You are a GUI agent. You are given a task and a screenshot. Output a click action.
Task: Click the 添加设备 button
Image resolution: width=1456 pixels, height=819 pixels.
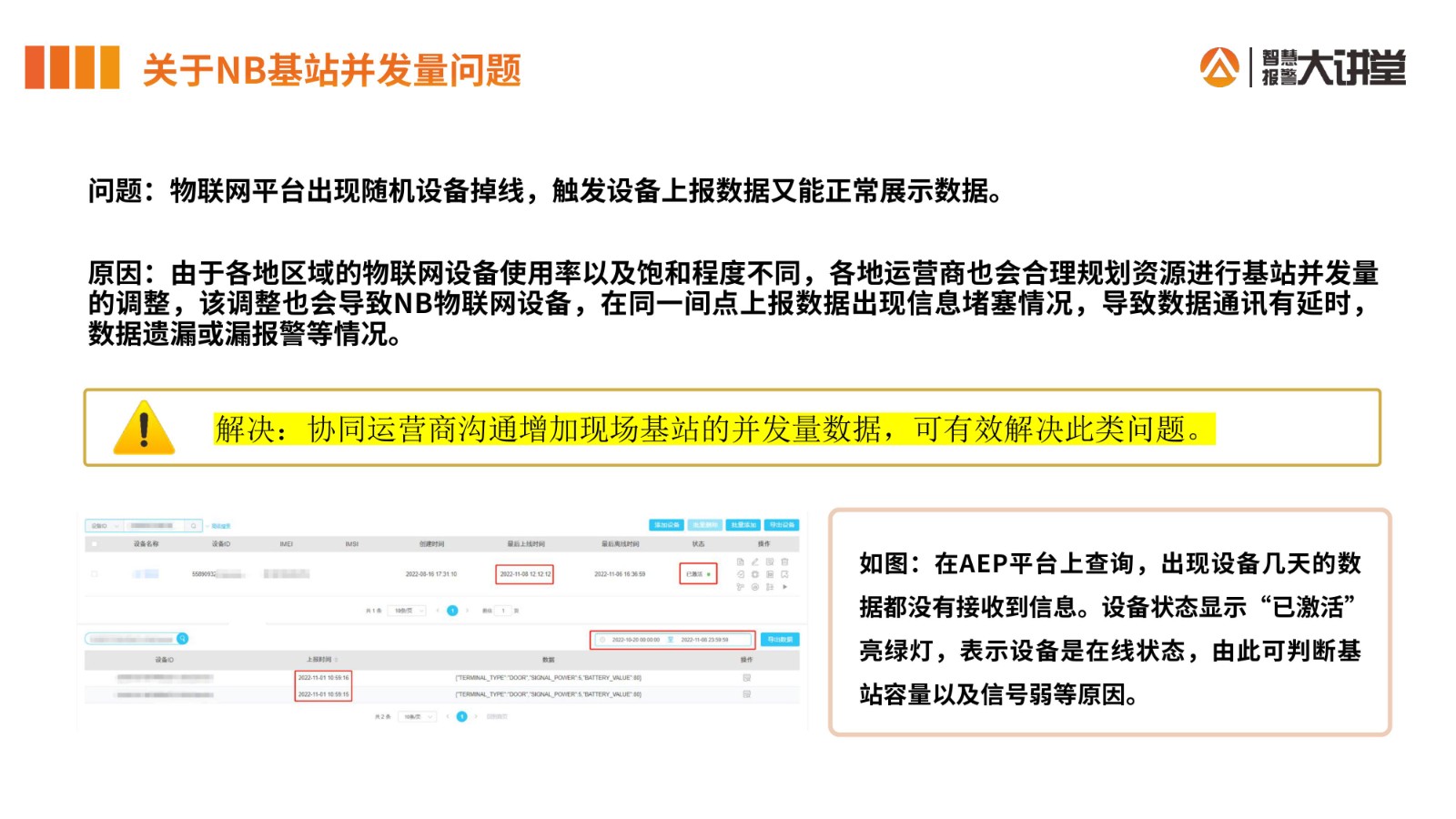click(666, 523)
